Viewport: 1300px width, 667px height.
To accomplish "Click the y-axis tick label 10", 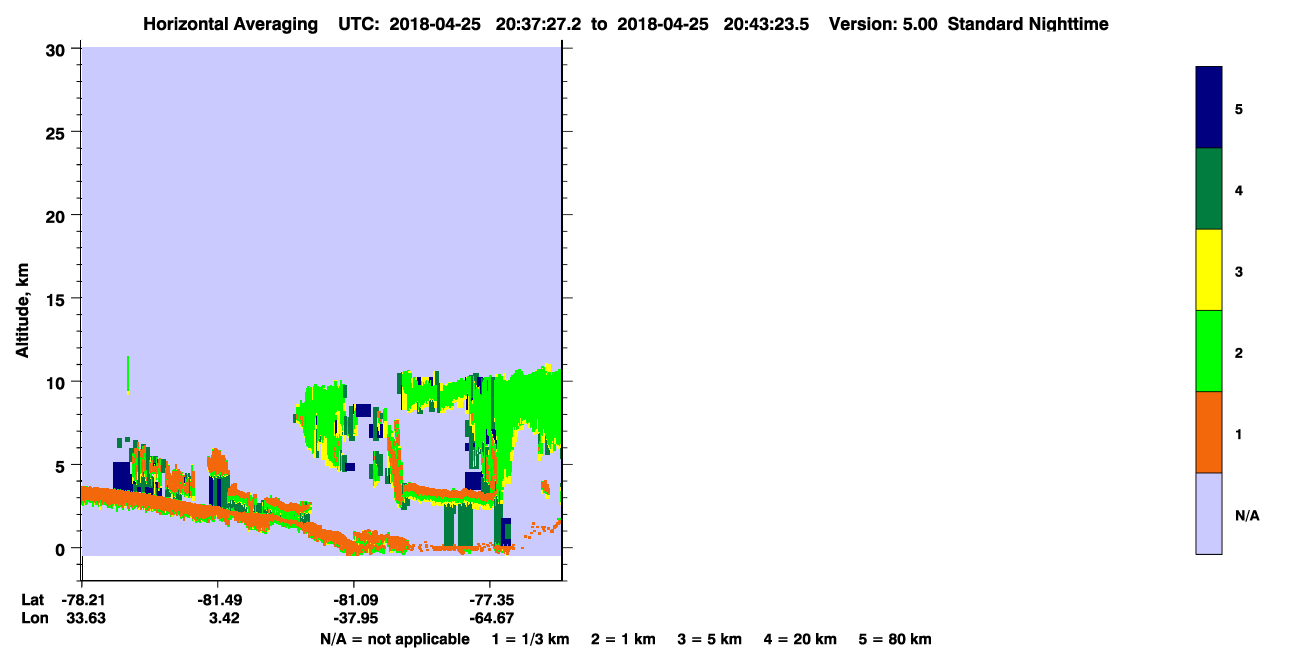I will tap(58, 382).
